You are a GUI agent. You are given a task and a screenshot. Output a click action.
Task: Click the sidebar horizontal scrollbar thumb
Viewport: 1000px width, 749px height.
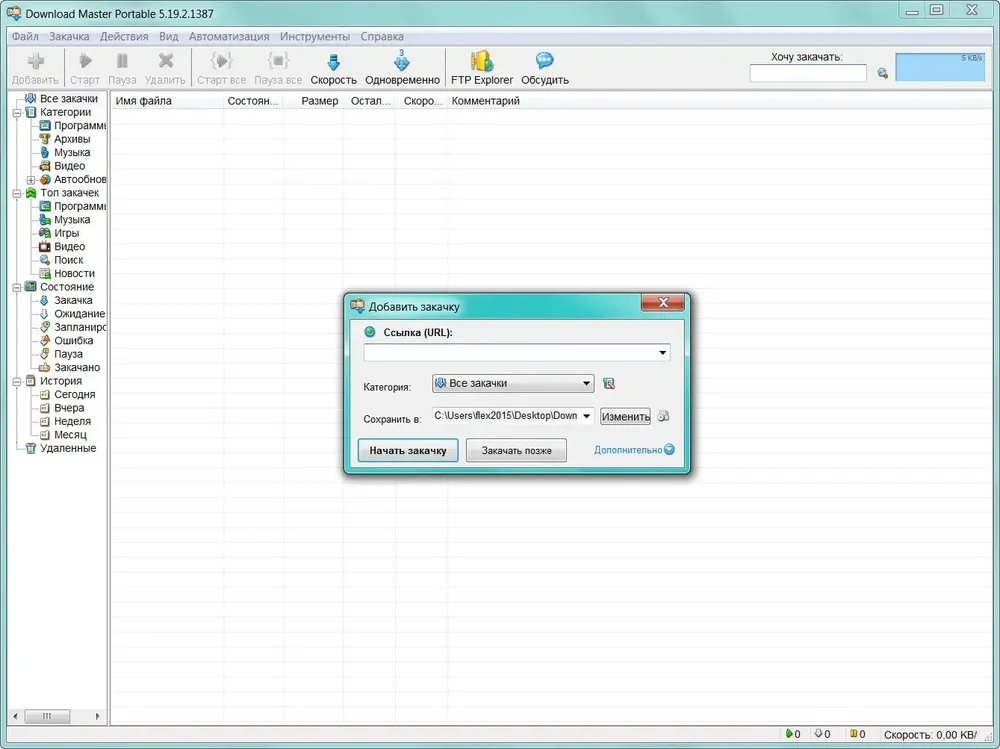pos(47,716)
